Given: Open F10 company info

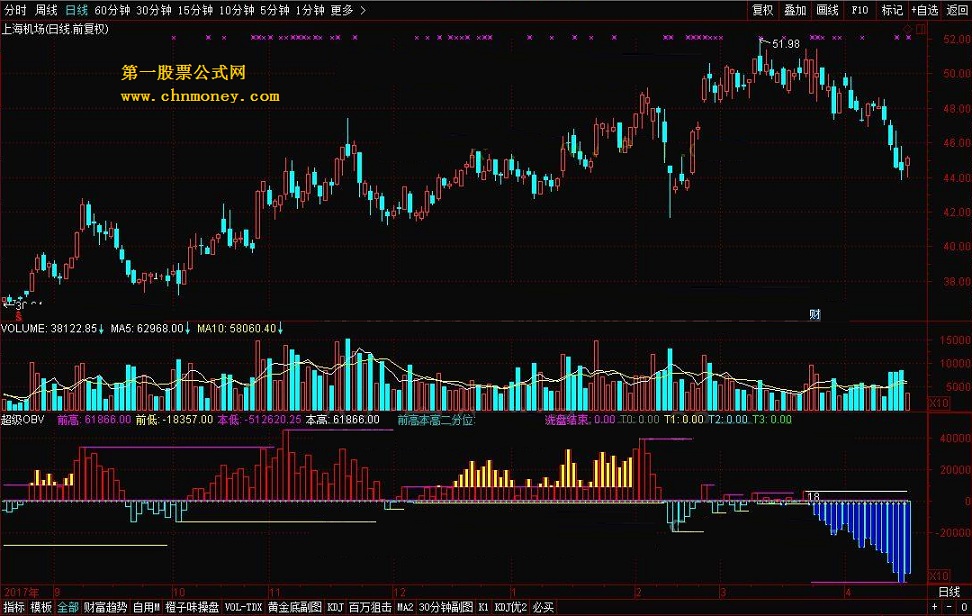Looking at the screenshot, I should pyautogui.click(x=860, y=10).
